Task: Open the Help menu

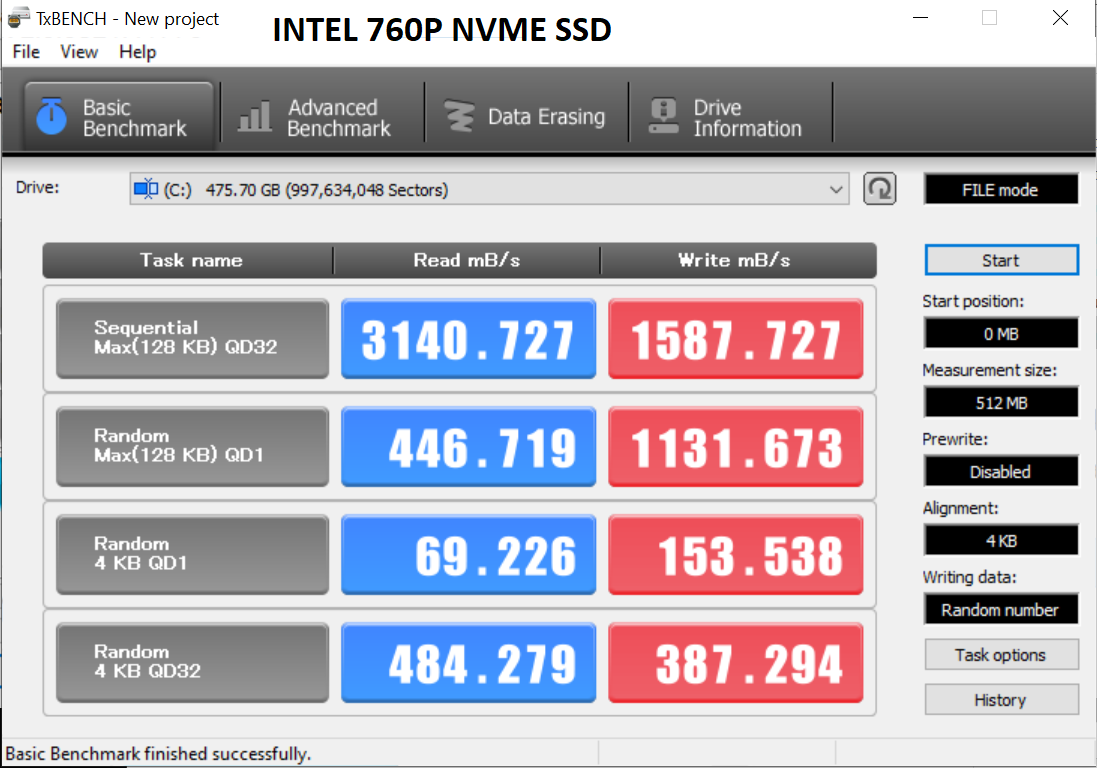Action: click(137, 52)
